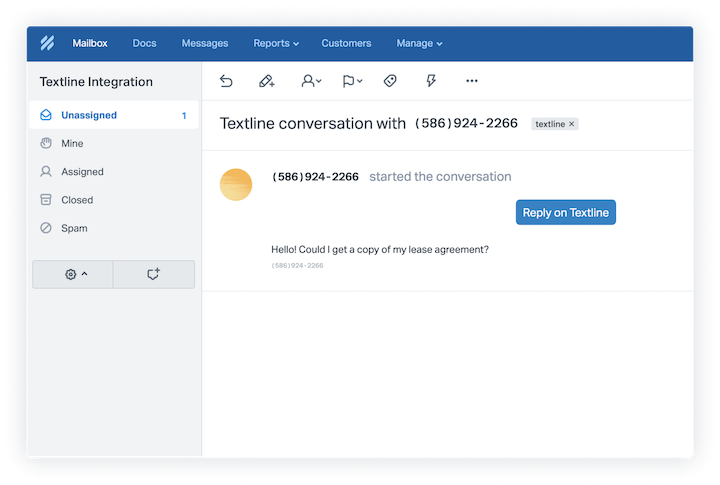Open the Assigned folder

[113, 172]
